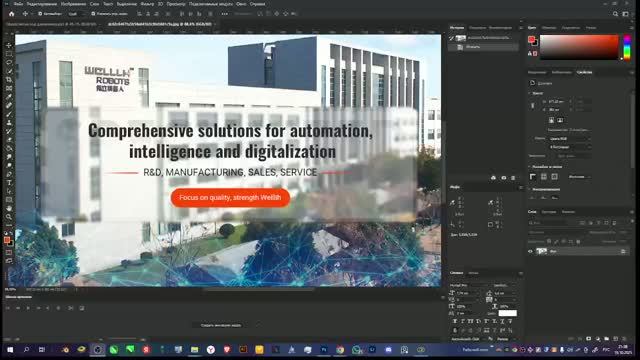Open the three-dots more align options
Image resolution: width=640 pixels, height=360 pixels.
tap(224, 14)
